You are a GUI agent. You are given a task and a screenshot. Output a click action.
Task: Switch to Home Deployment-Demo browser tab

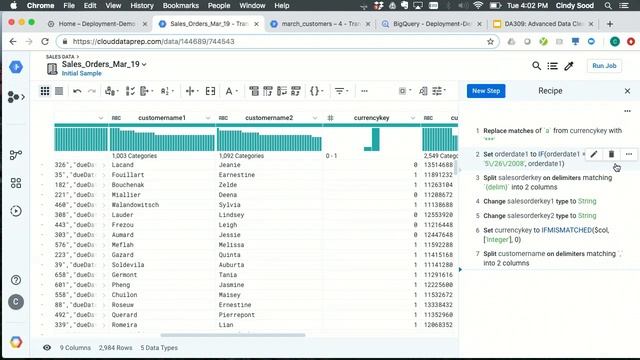[x=97, y=24]
